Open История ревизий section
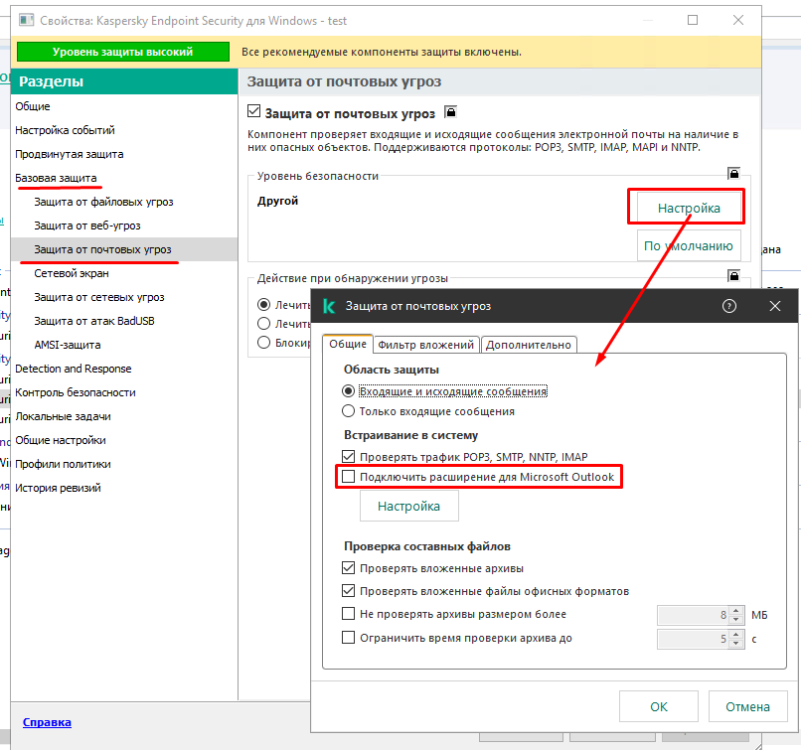 (58, 488)
